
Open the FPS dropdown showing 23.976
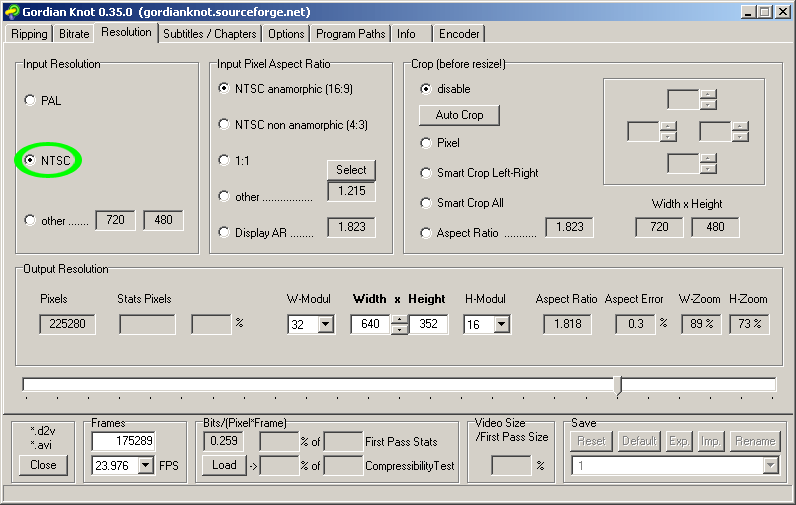[146, 465]
